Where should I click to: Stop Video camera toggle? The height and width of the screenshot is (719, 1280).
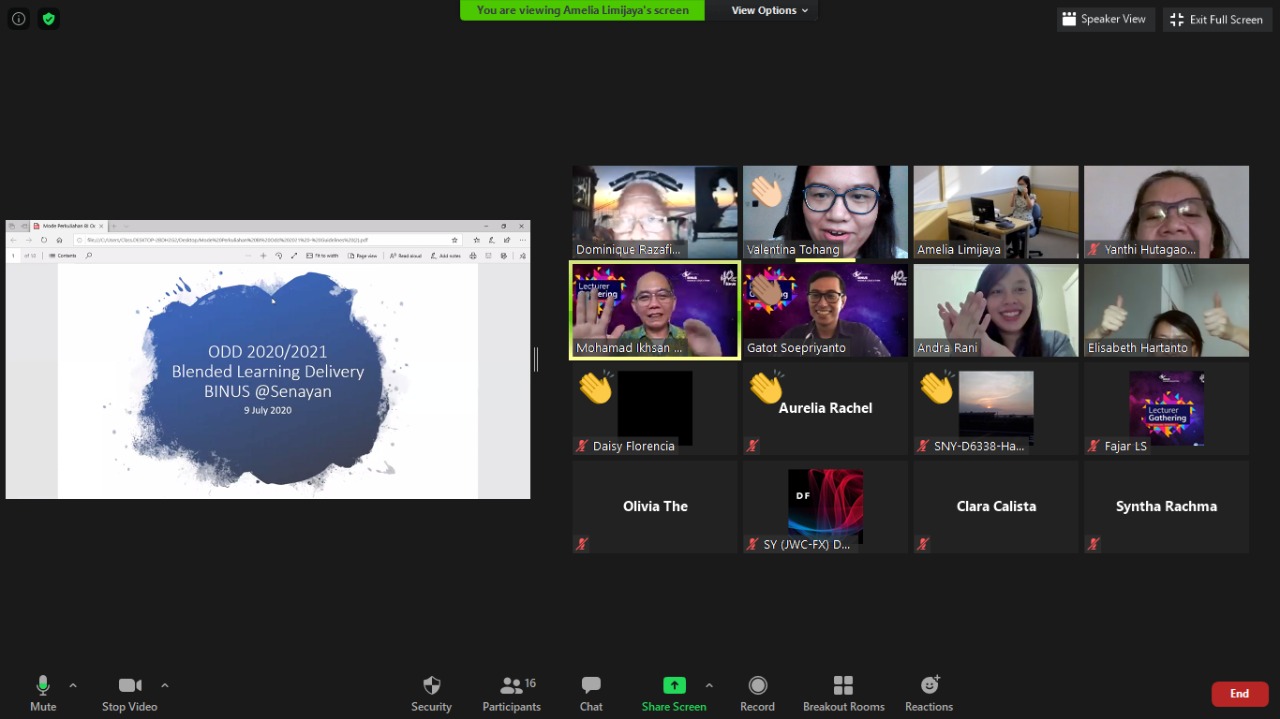pyautogui.click(x=130, y=692)
